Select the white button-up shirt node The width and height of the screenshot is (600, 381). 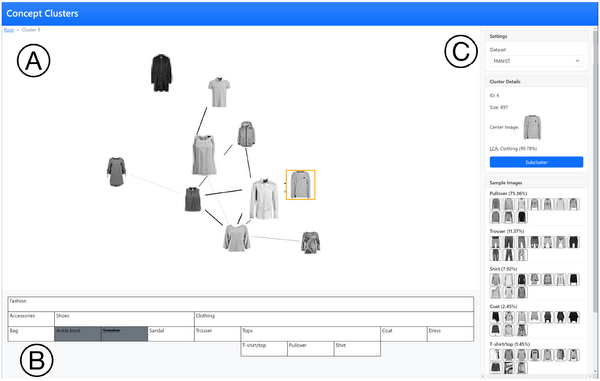pos(264,199)
